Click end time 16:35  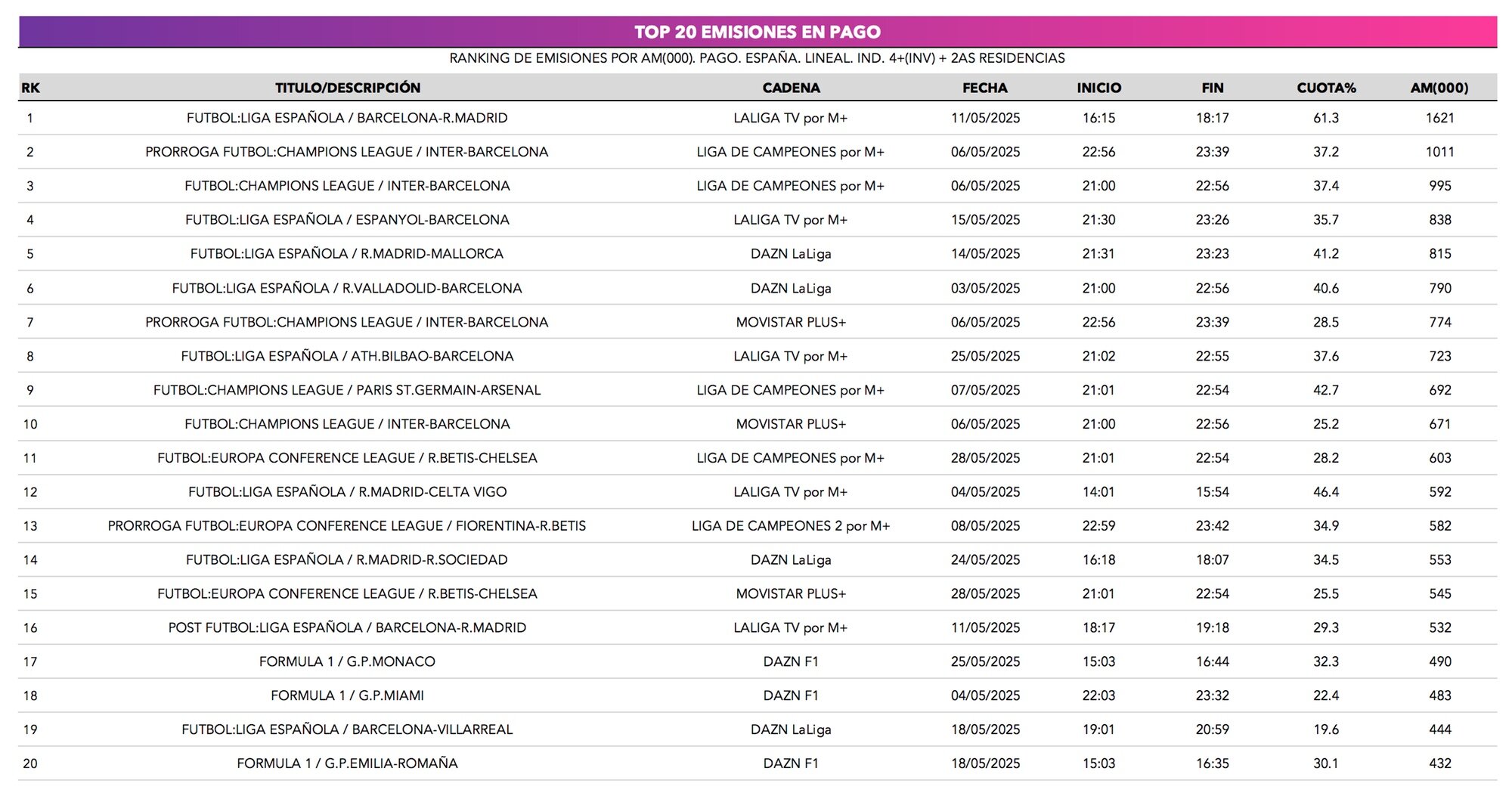pos(1213,764)
